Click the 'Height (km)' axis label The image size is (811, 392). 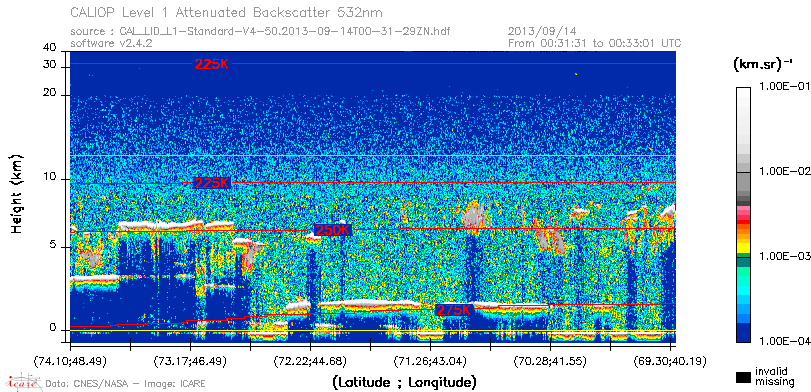coord(17,193)
